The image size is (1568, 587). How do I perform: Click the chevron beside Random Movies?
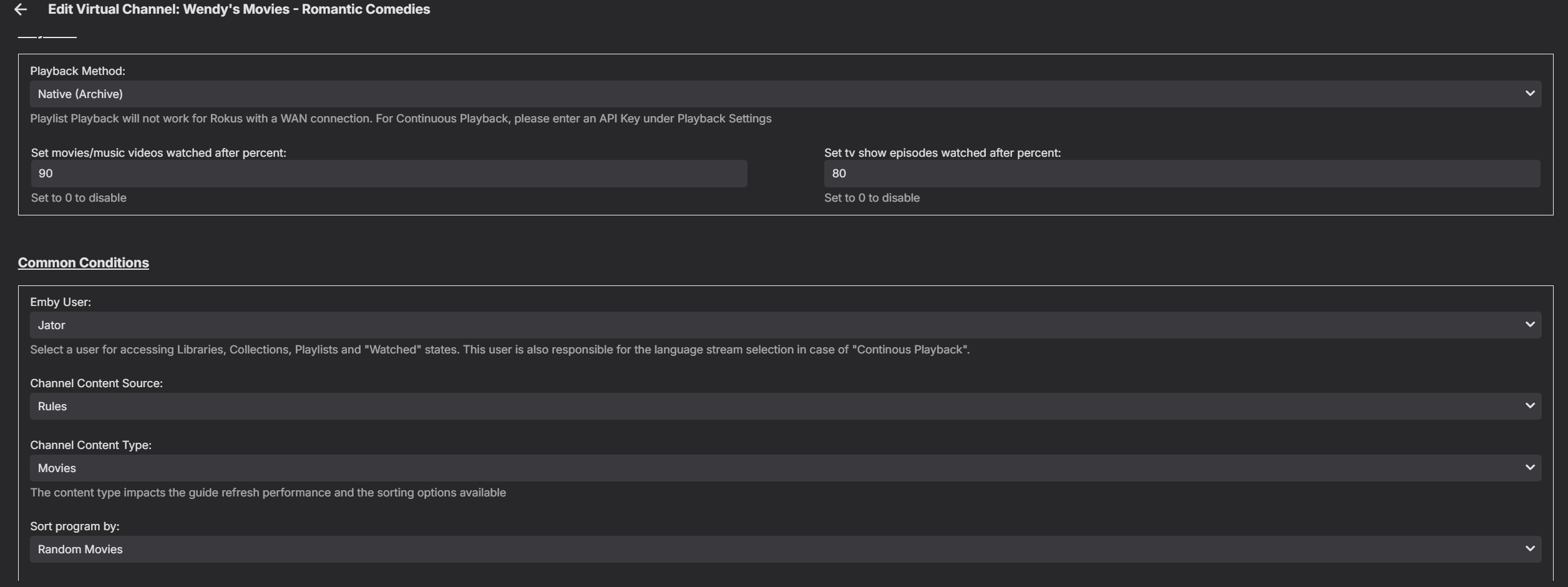tap(1529, 549)
